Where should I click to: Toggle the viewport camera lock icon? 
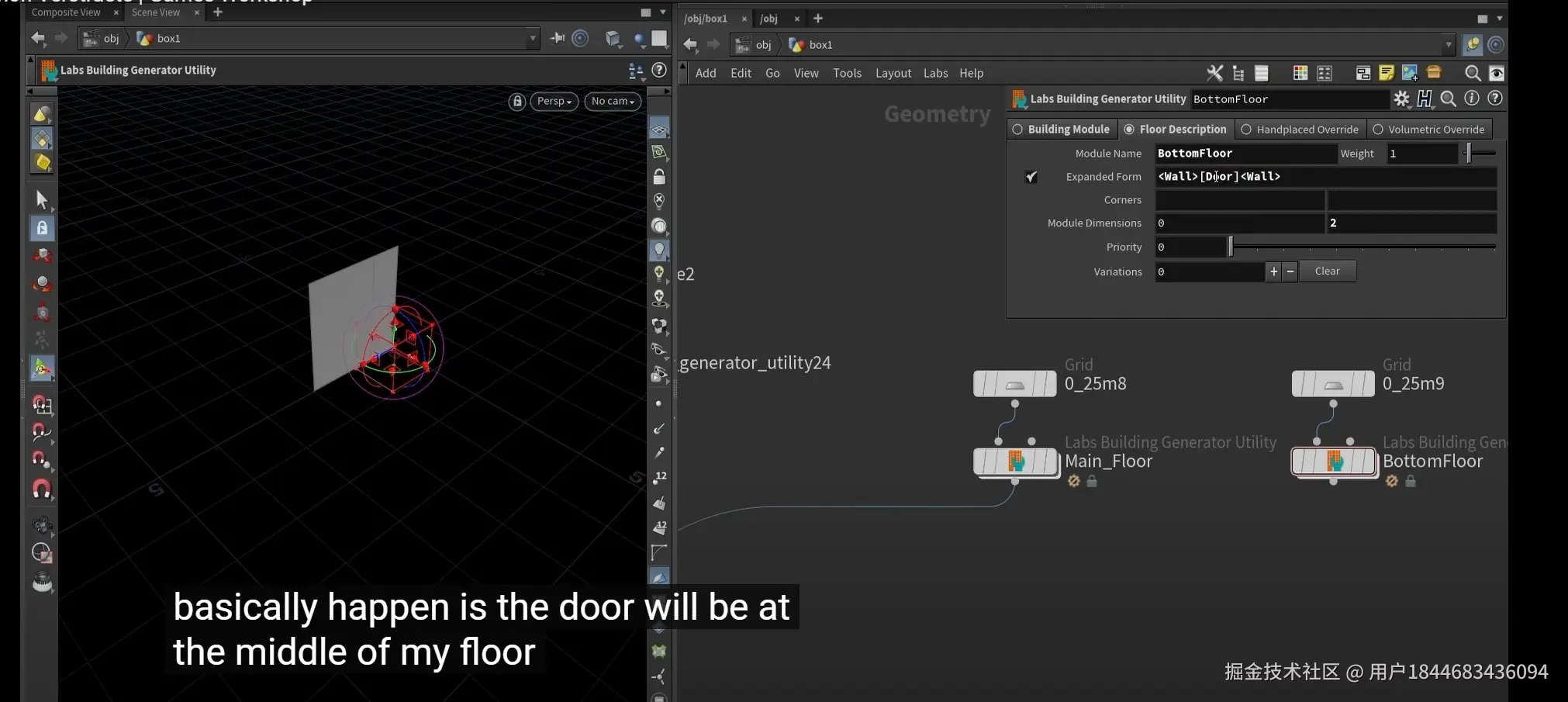(517, 102)
